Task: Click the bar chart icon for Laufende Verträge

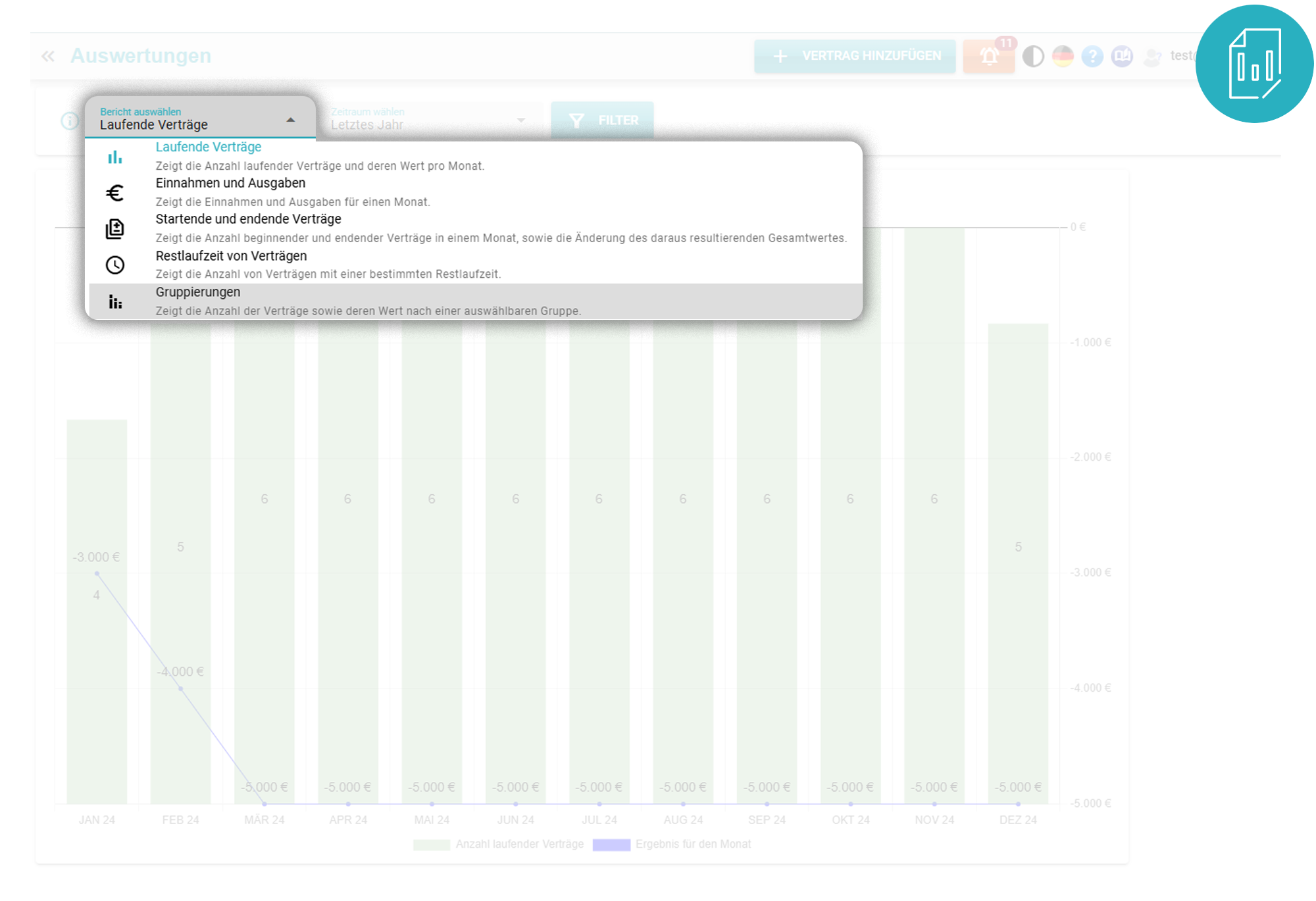Action: [x=115, y=157]
